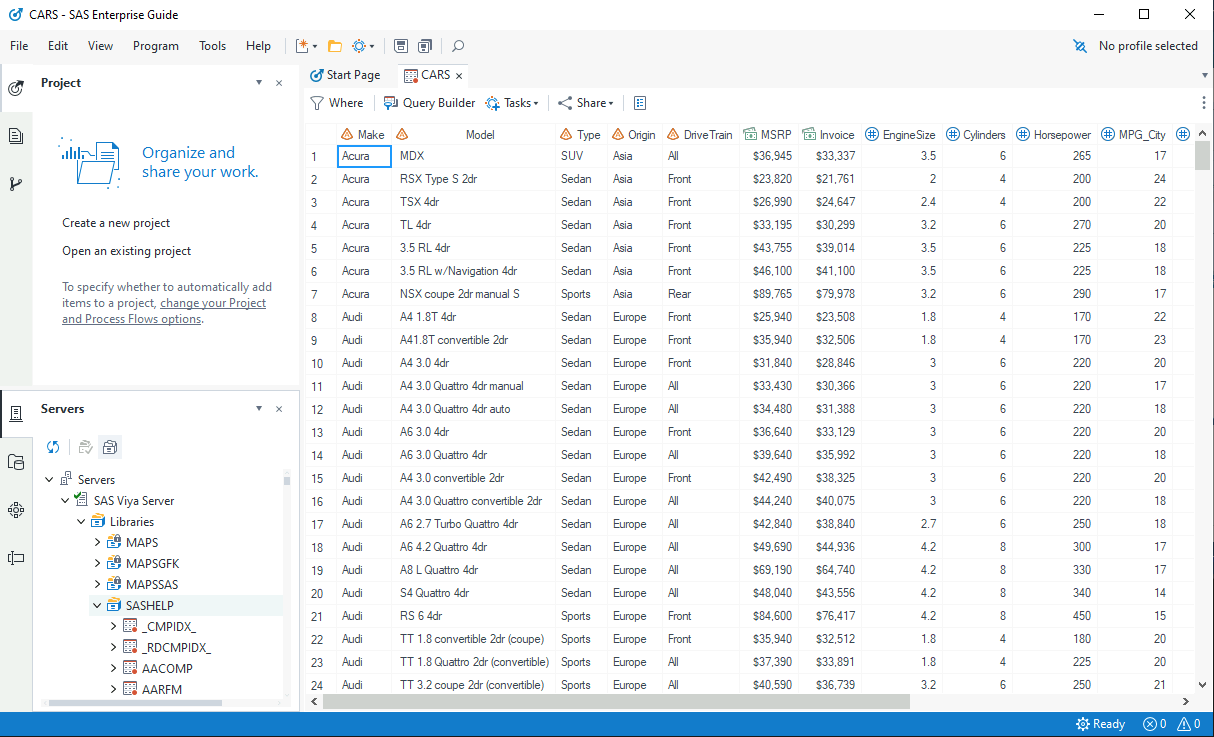Click the magnifier search icon in toolbar
Image resolution: width=1214 pixels, height=737 pixels.
click(x=458, y=46)
